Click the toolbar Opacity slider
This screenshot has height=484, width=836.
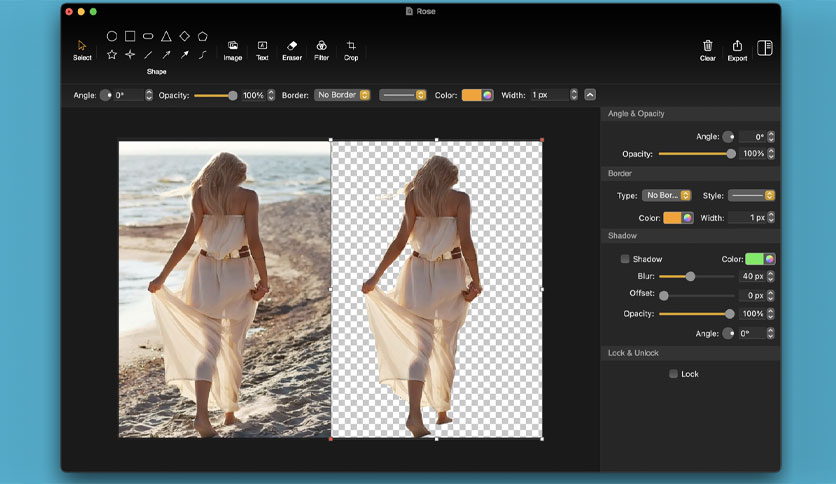click(216, 95)
